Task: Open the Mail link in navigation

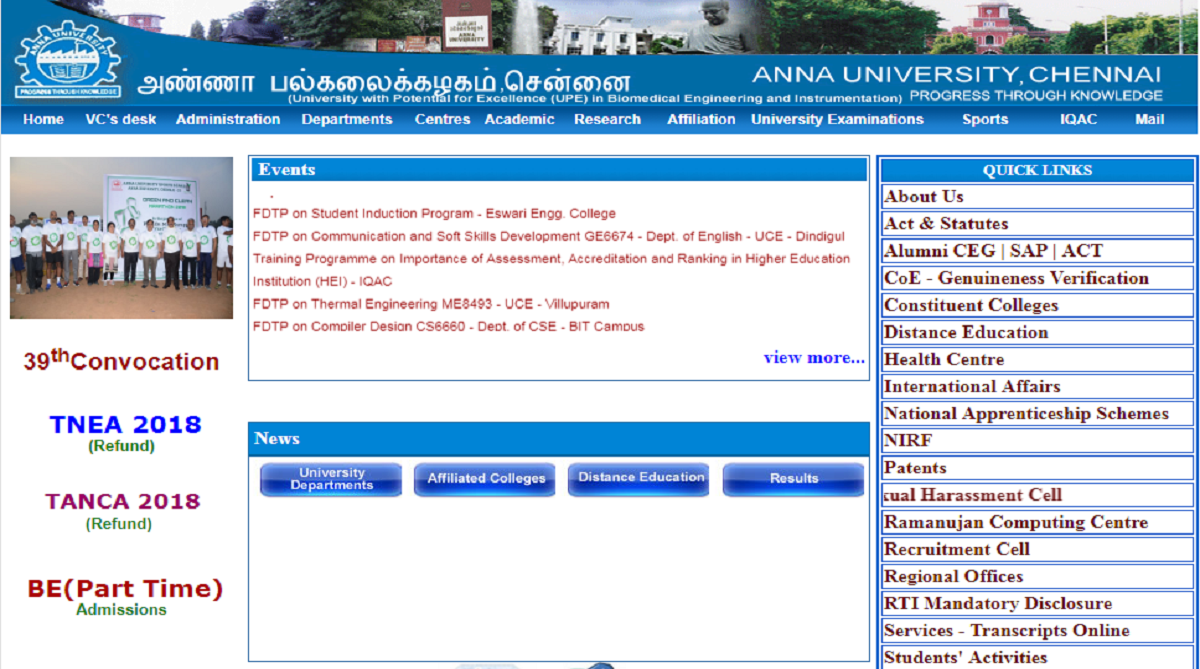Action: click(1149, 119)
